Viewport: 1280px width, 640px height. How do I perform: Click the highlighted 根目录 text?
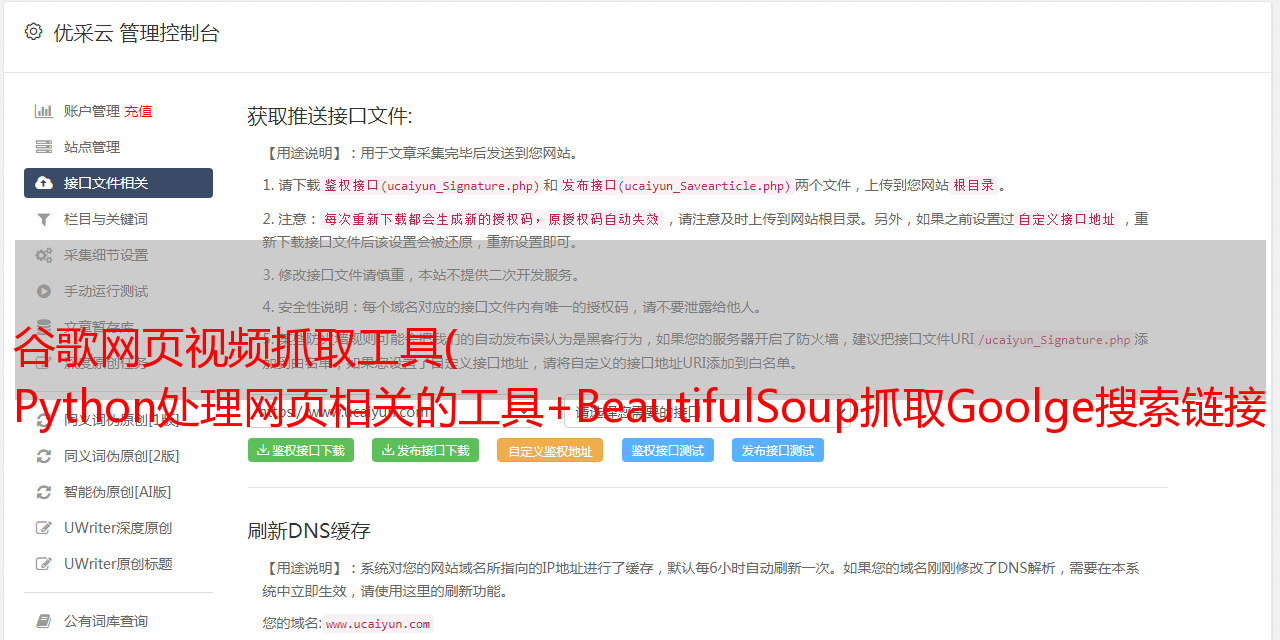pos(974,185)
